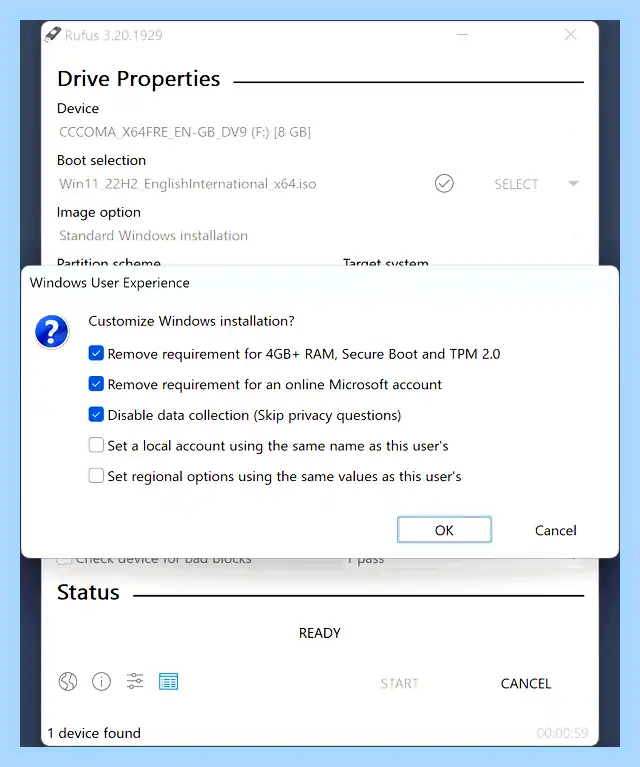The height and width of the screenshot is (767, 640).
Task: Open the Image option dropdown (Standard Windows installation)
Action: pyautogui.click(x=320, y=236)
